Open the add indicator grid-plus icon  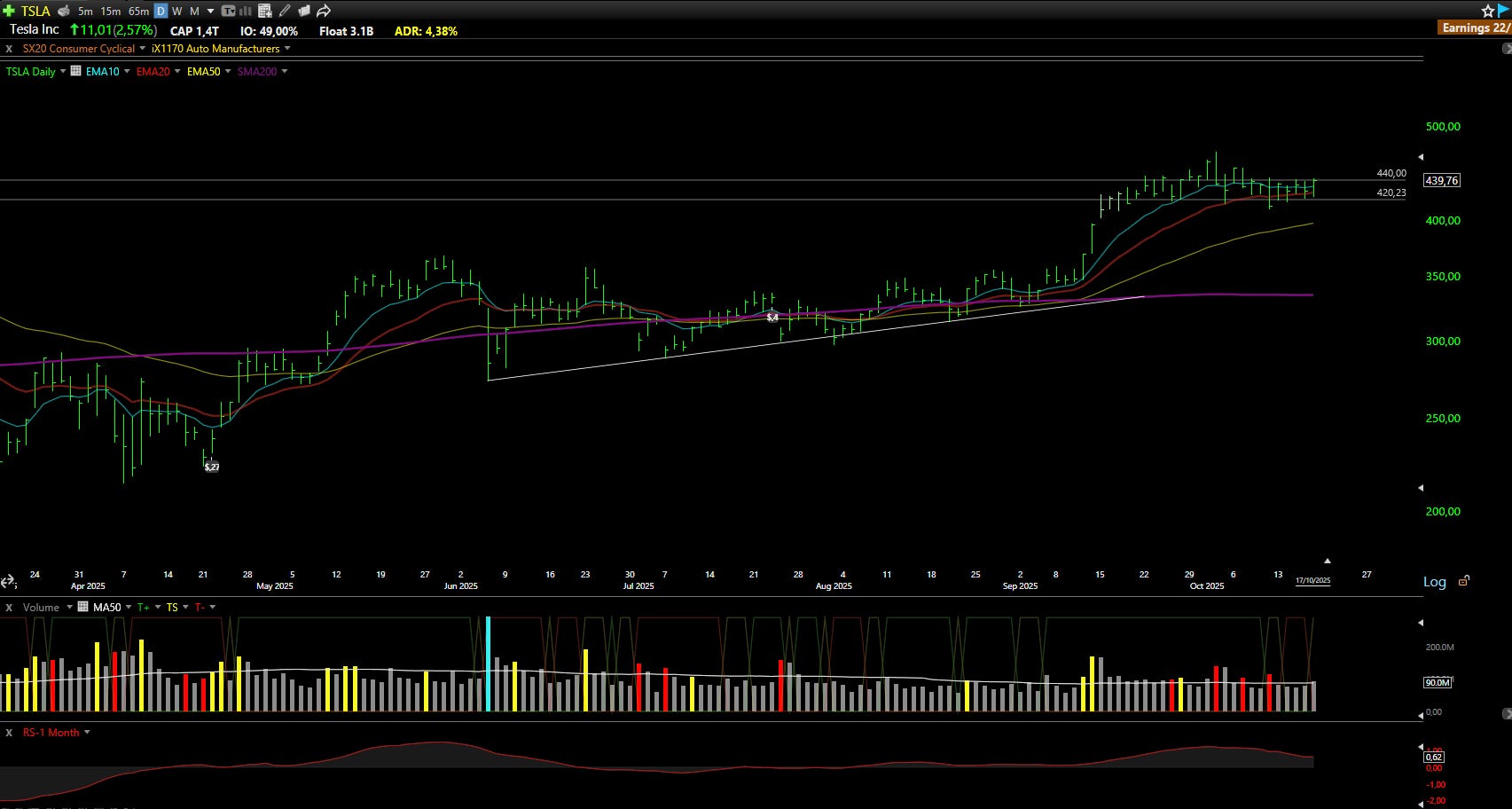pyautogui.click(x=264, y=11)
